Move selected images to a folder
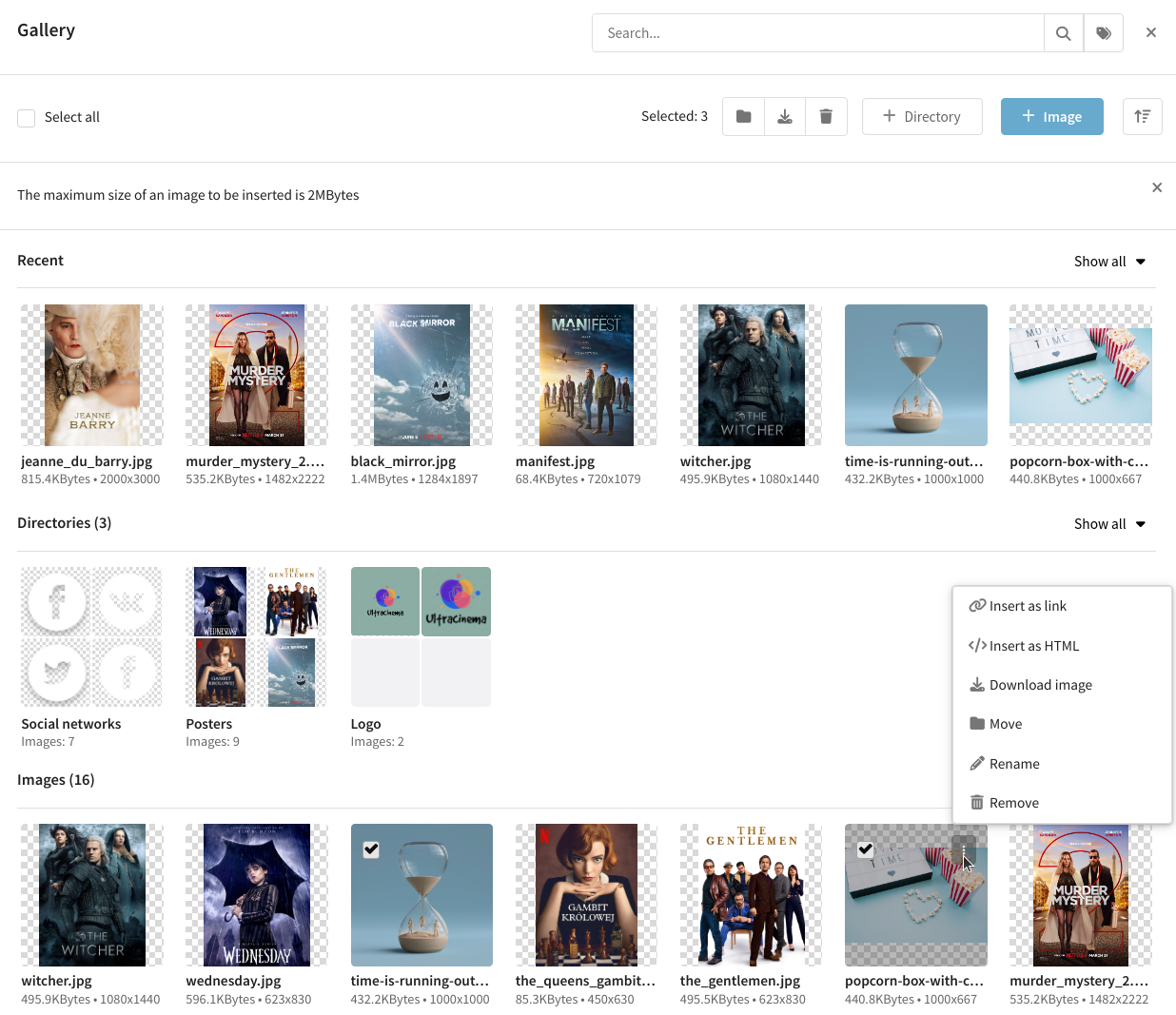 pyautogui.click(x=744, y=116)
